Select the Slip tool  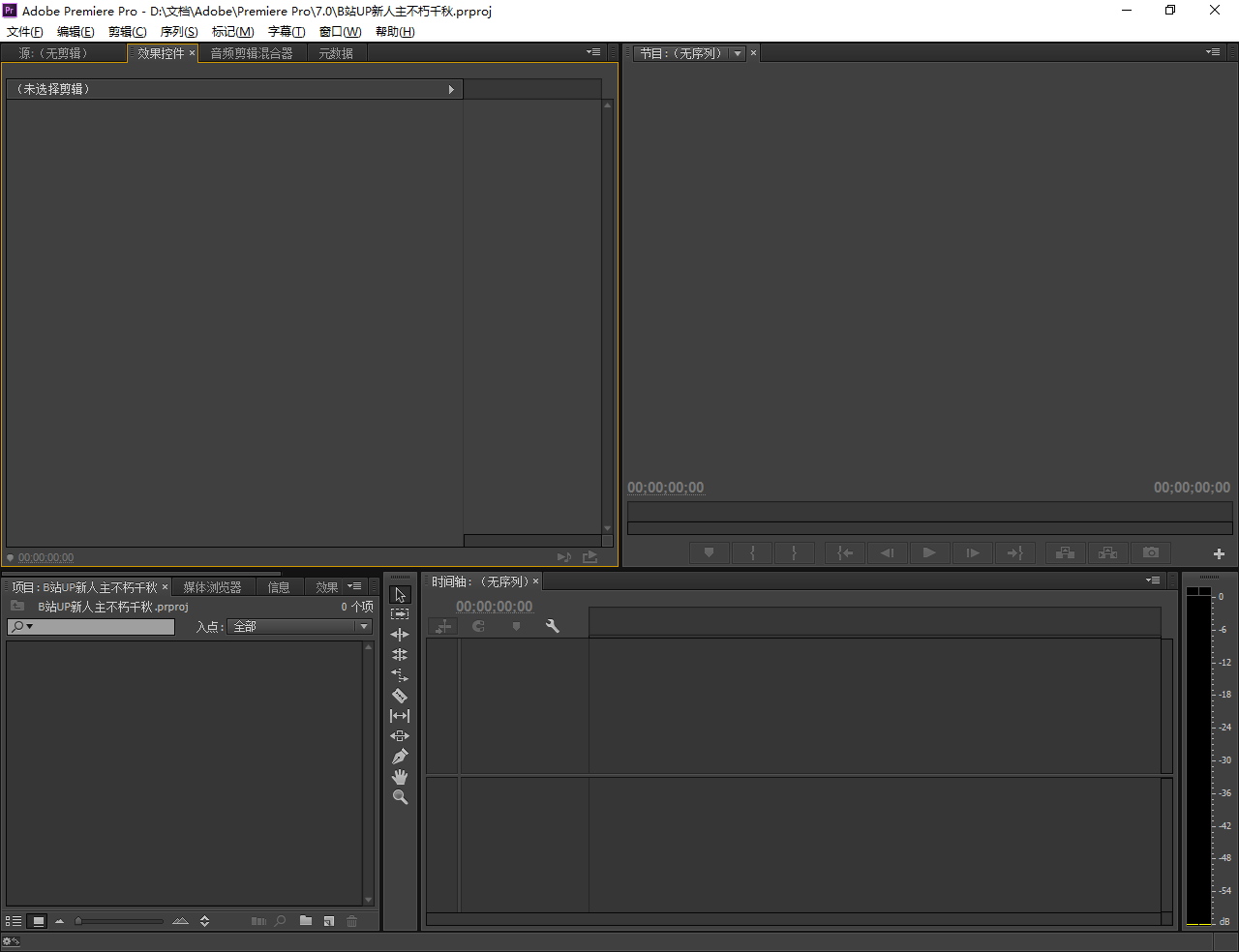(x=400, y=716)
